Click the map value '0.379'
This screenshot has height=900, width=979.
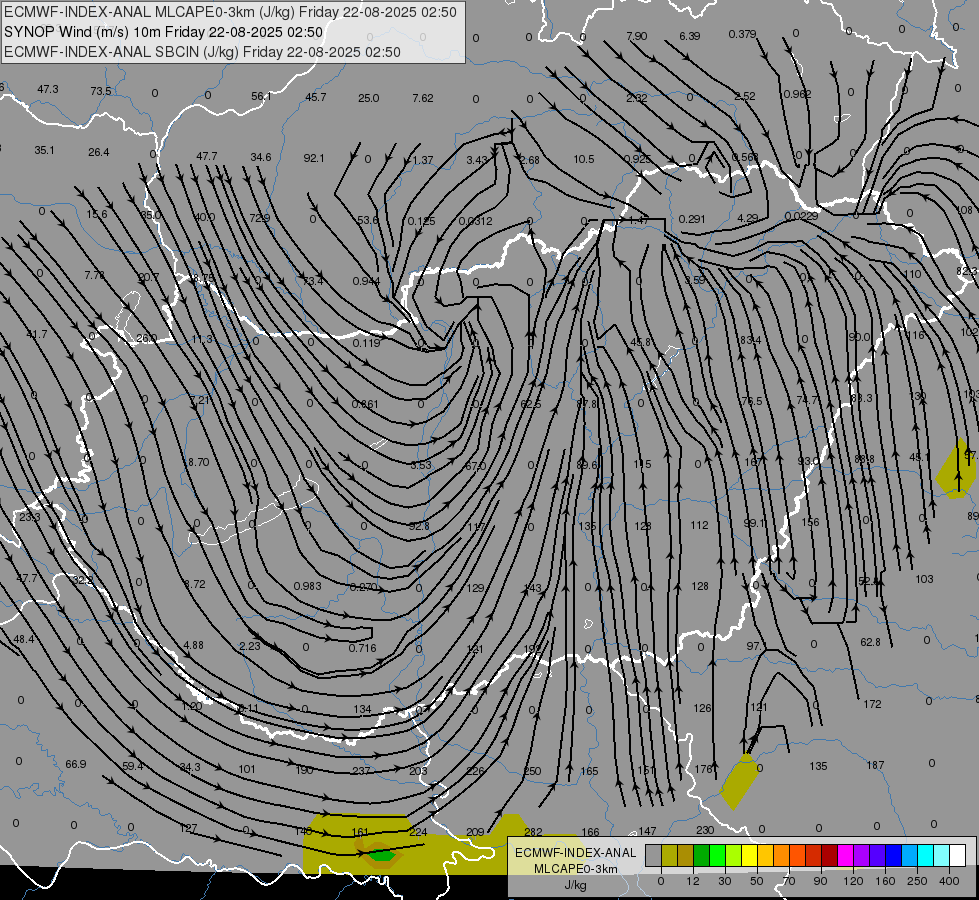point(742,34)
